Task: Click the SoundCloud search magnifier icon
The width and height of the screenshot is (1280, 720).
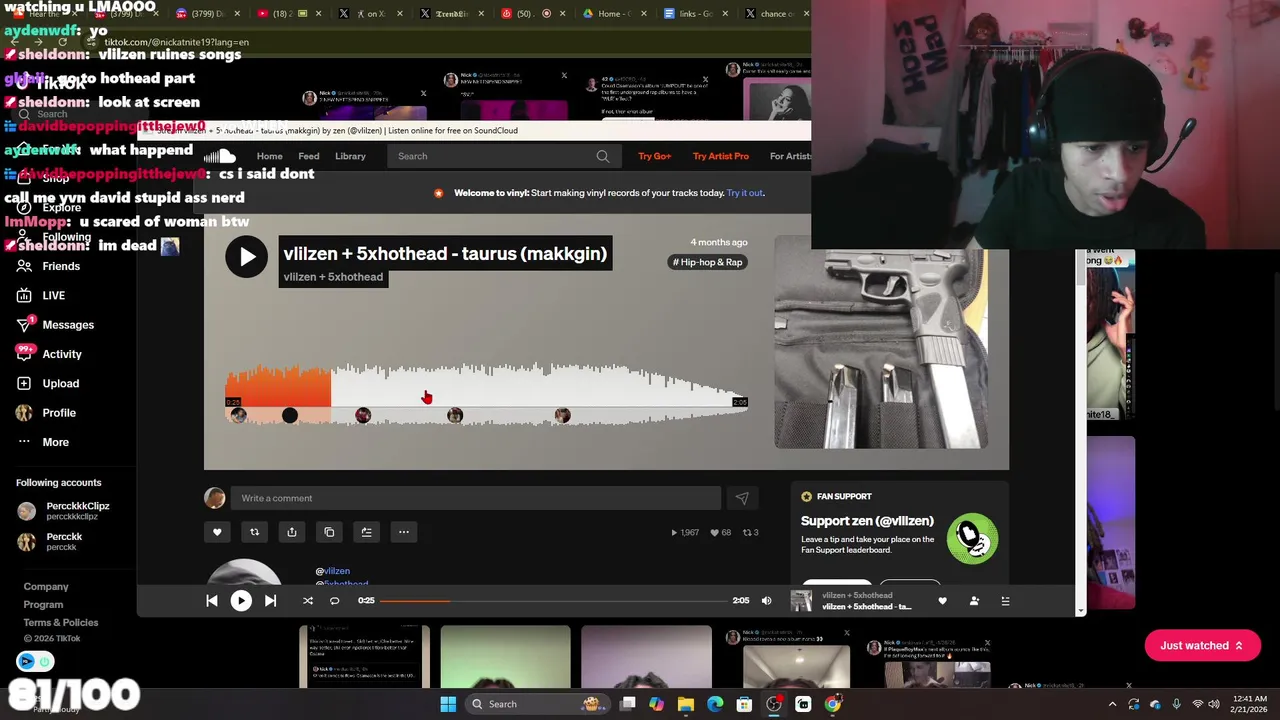Action: pos(603,156)
